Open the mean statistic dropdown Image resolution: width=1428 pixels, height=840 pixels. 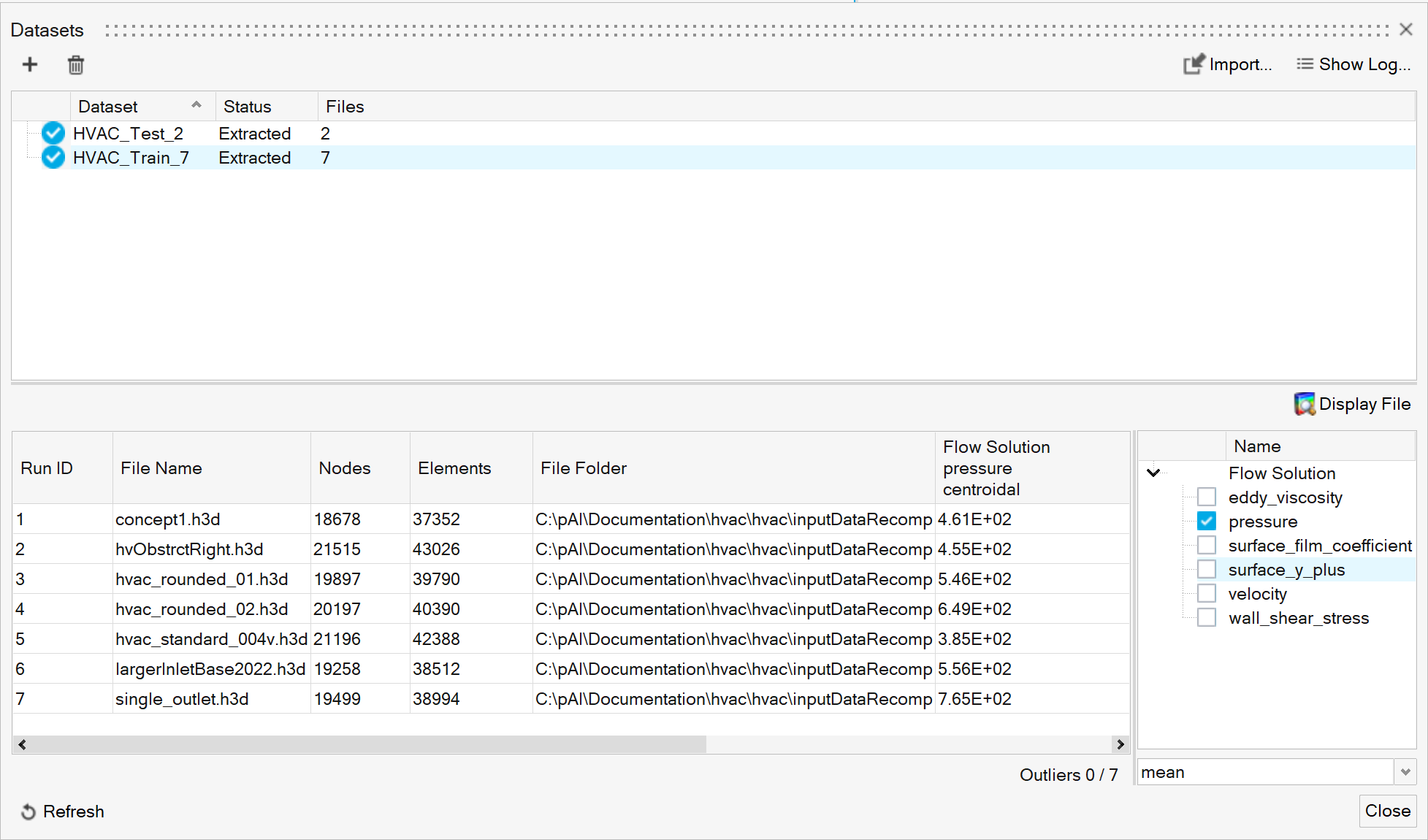(x=1405, y=772)
